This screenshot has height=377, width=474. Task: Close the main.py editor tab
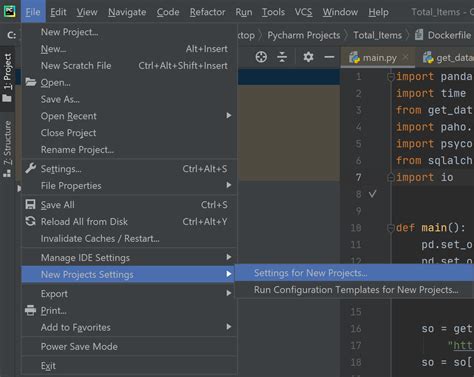405,57
